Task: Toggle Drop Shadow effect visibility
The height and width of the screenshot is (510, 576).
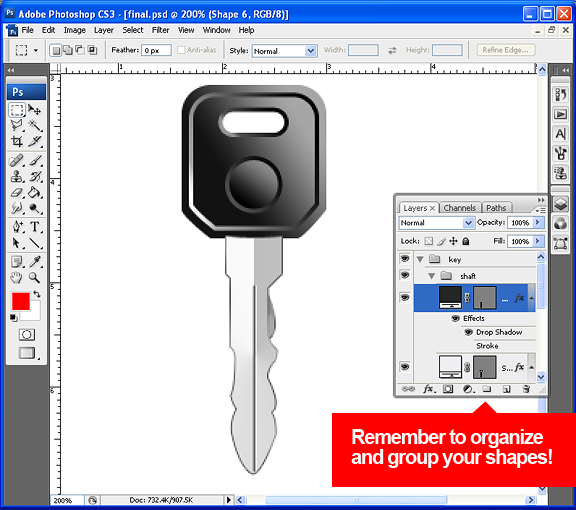Action: [468, 332]
